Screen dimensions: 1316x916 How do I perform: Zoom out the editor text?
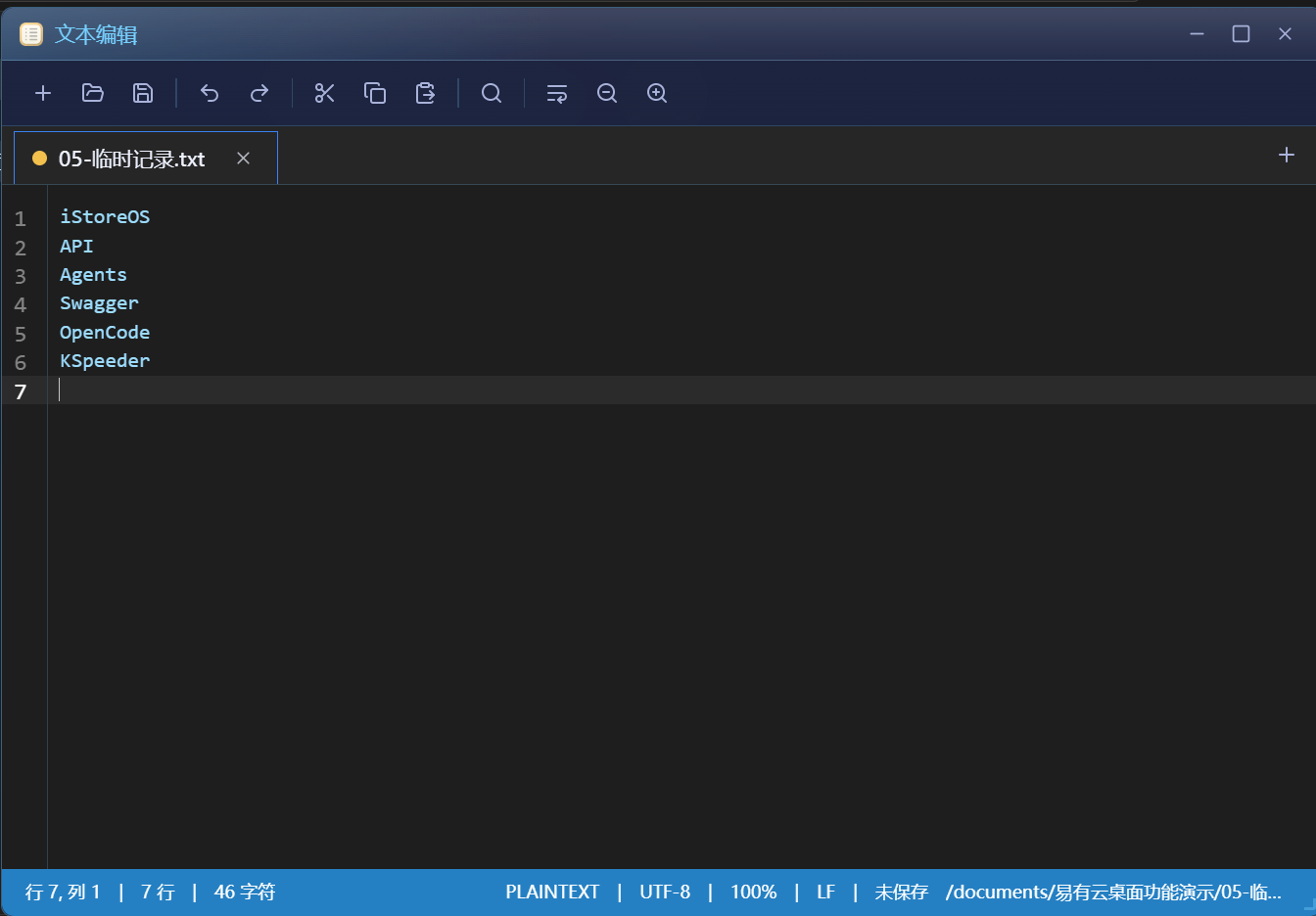pos(607,93)
